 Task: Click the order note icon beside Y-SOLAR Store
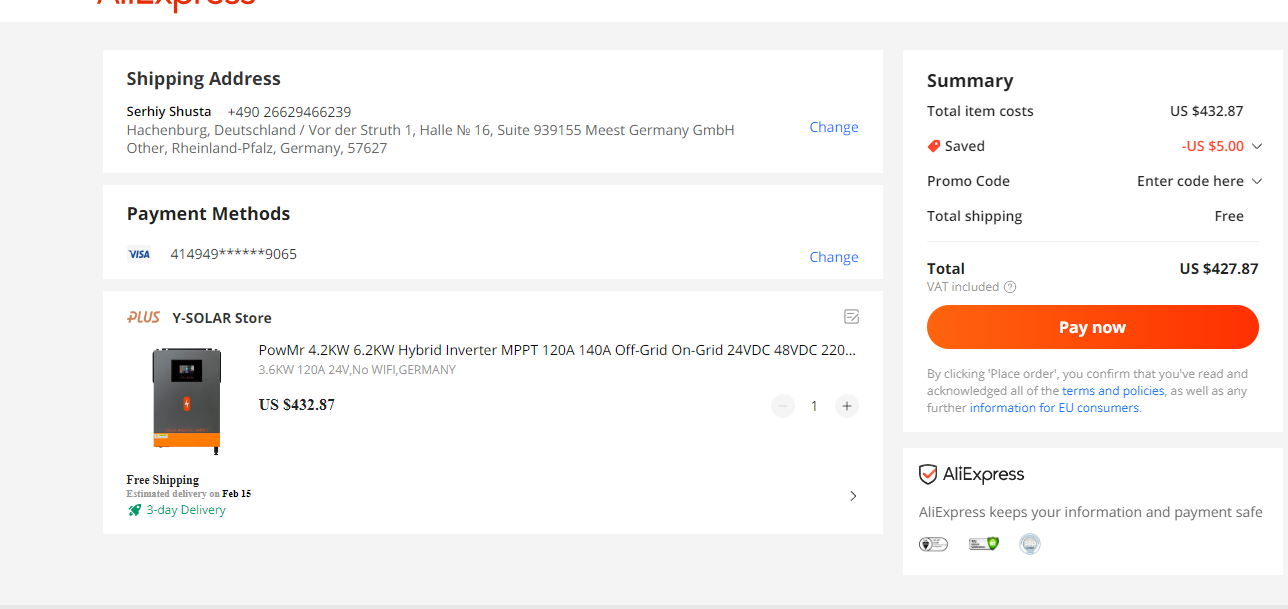click(x=851, y=317)
